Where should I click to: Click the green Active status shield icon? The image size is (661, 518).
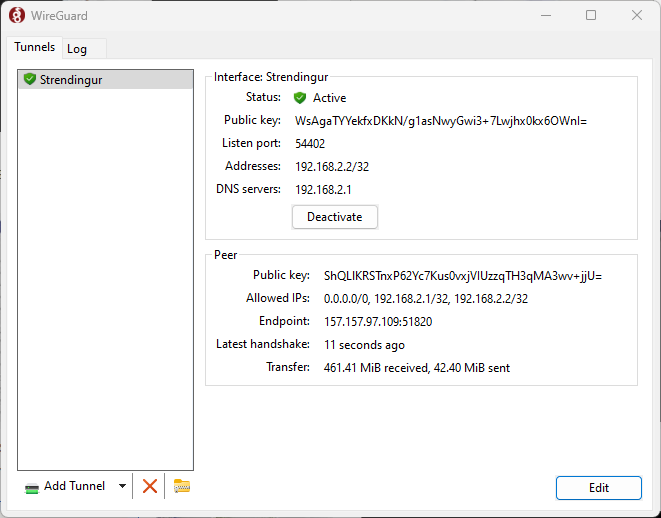point(300,98)
